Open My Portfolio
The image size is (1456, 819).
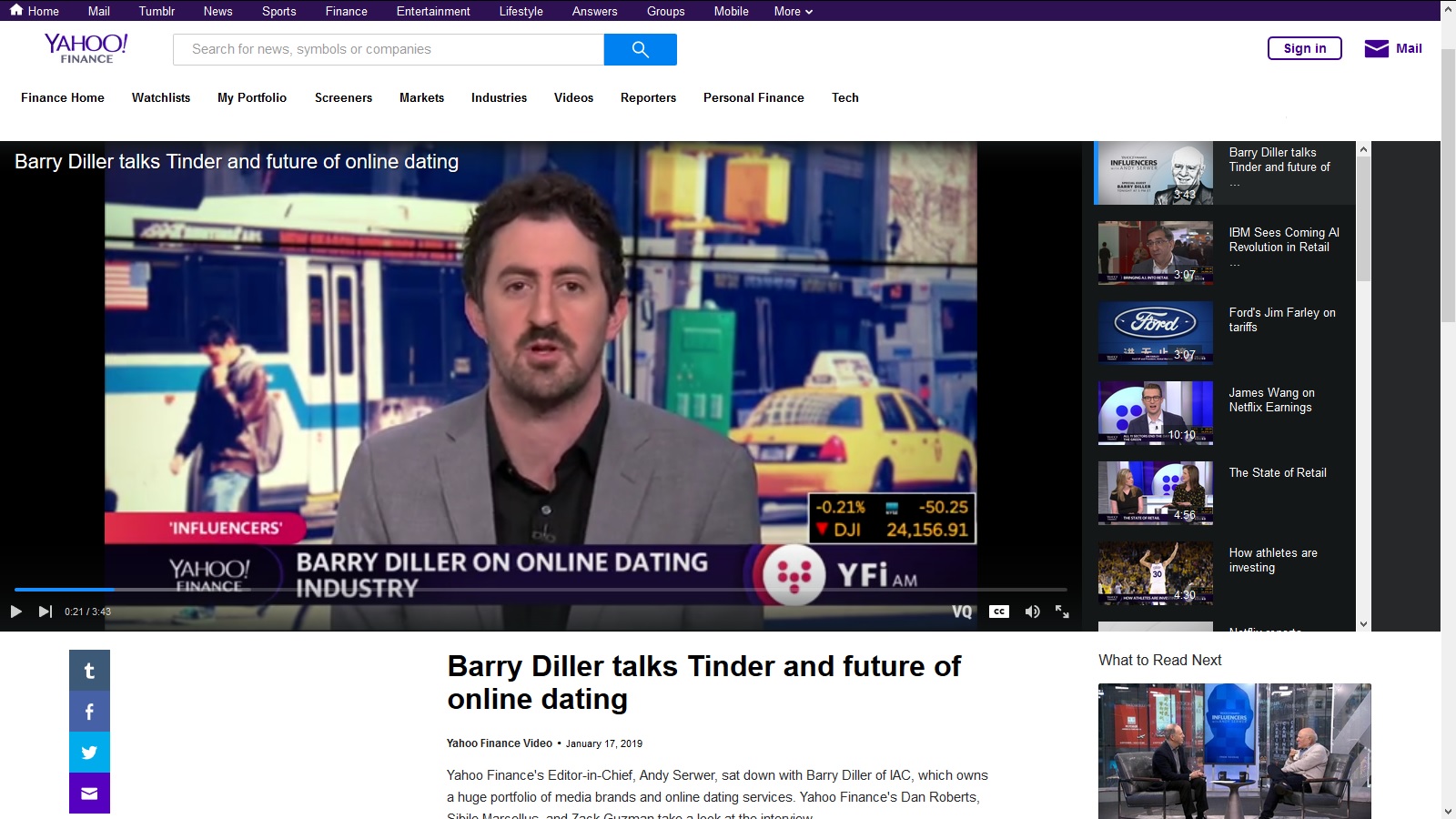pyautogui.click(x=252, y=97)
